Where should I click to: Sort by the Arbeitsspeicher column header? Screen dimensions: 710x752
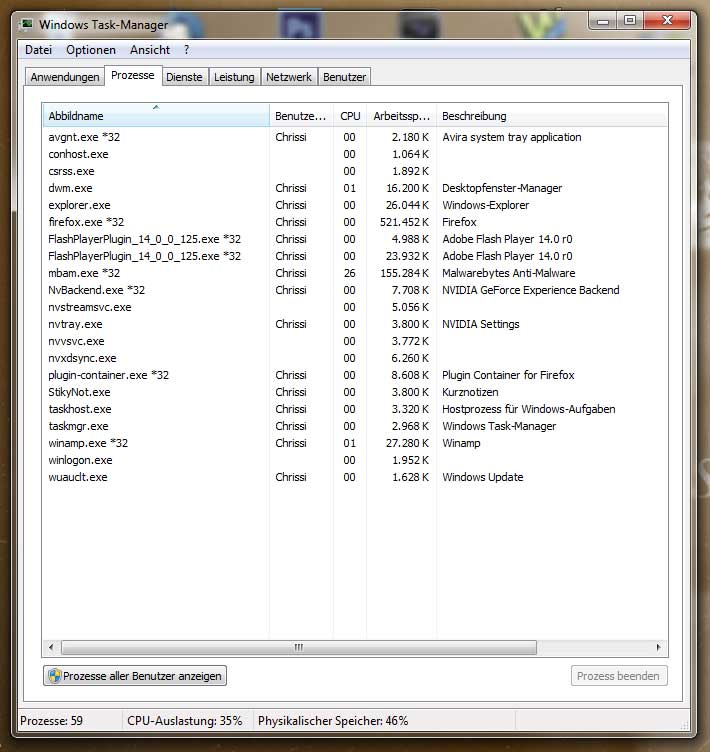point(402,116)
